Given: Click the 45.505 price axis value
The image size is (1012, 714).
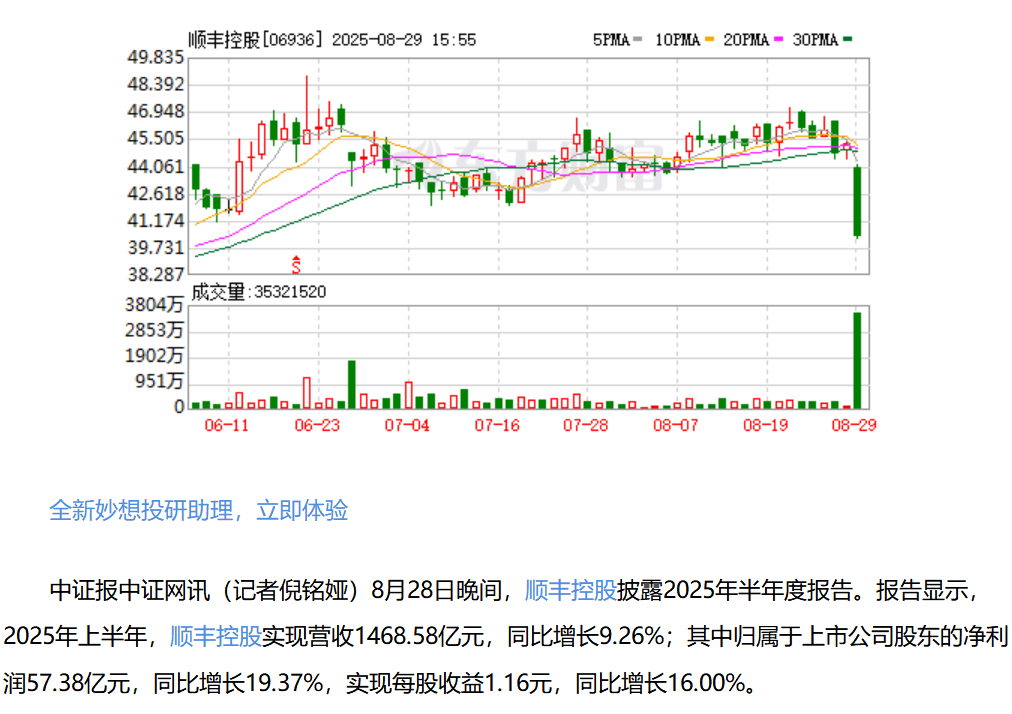Looking at the screenshot, I should click(x=156, y=139).
